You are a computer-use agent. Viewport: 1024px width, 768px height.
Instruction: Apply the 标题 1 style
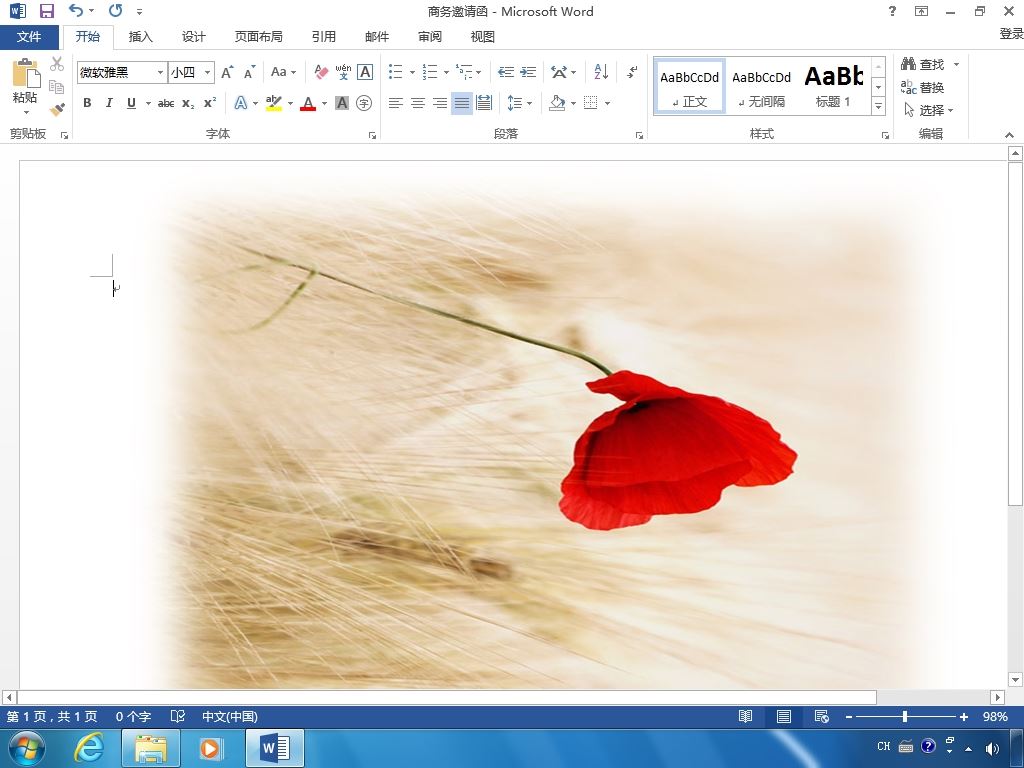pos(833,86)
